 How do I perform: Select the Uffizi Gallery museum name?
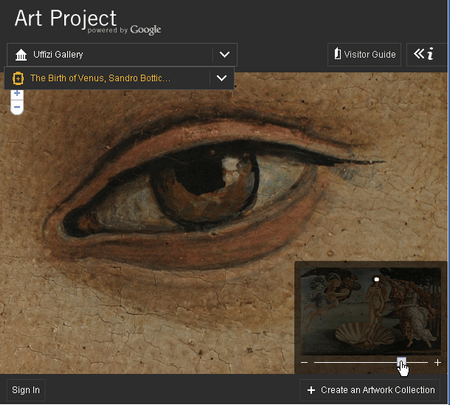click(58, 54)
